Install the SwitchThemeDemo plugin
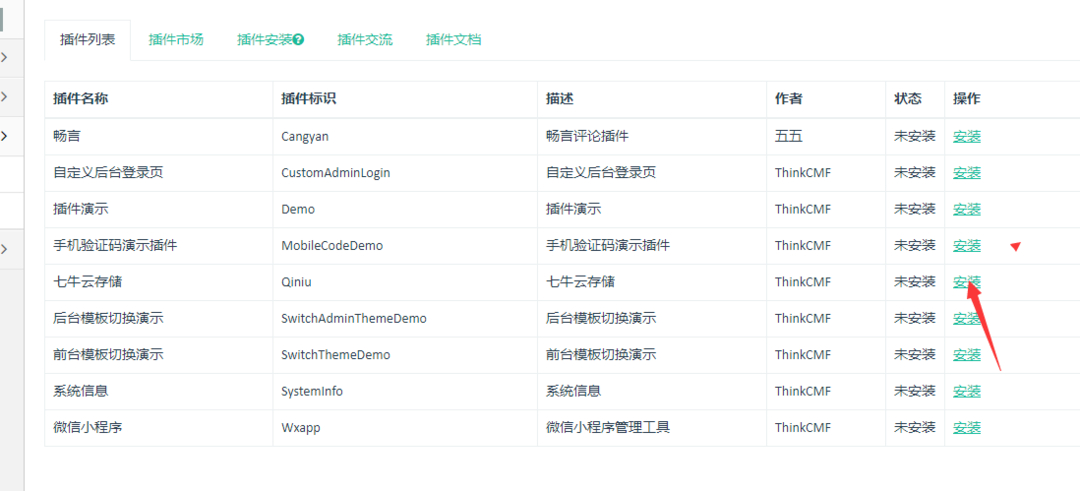 966,355
